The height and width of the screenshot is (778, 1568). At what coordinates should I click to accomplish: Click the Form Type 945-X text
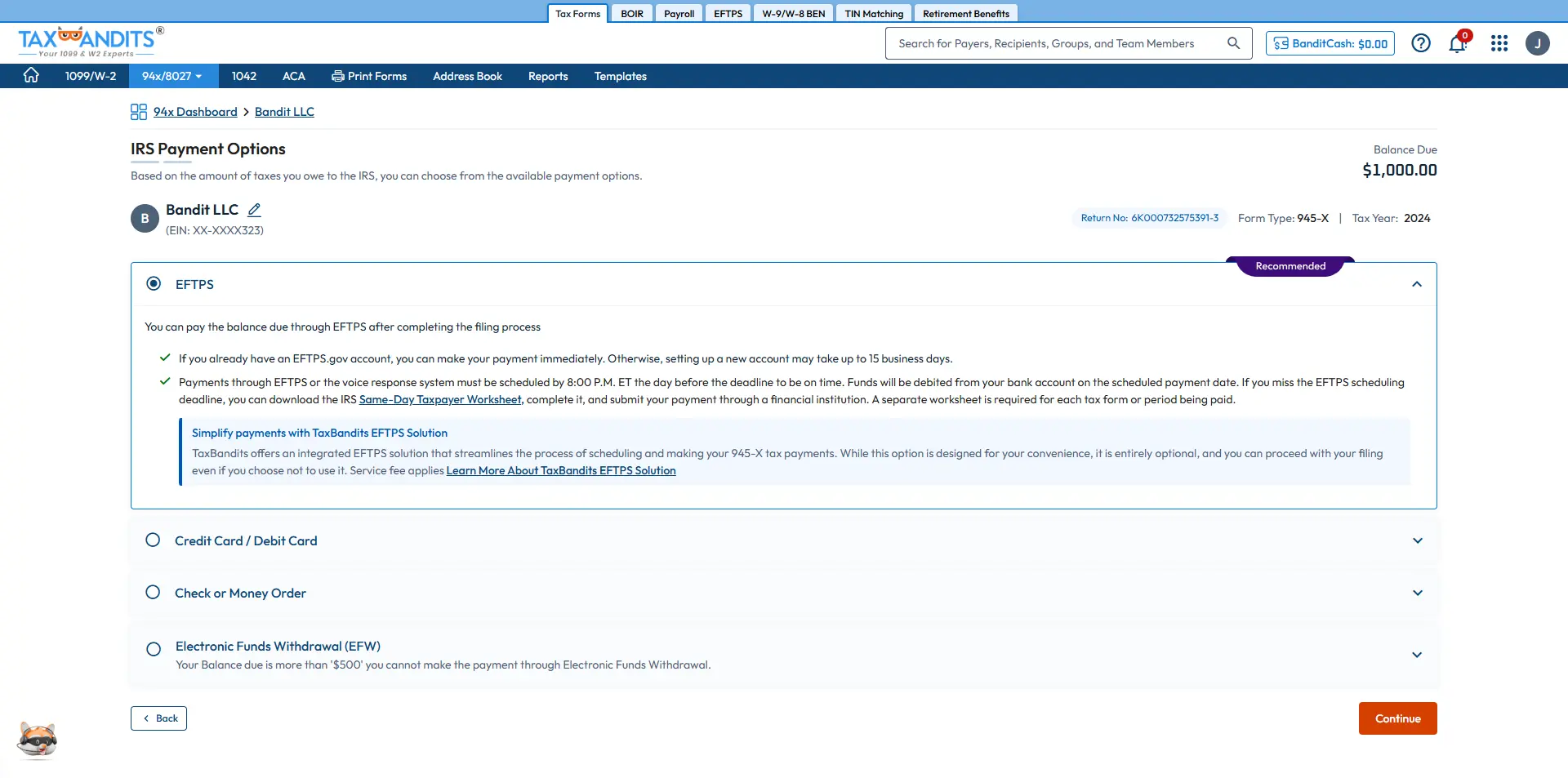(1283, 218)
